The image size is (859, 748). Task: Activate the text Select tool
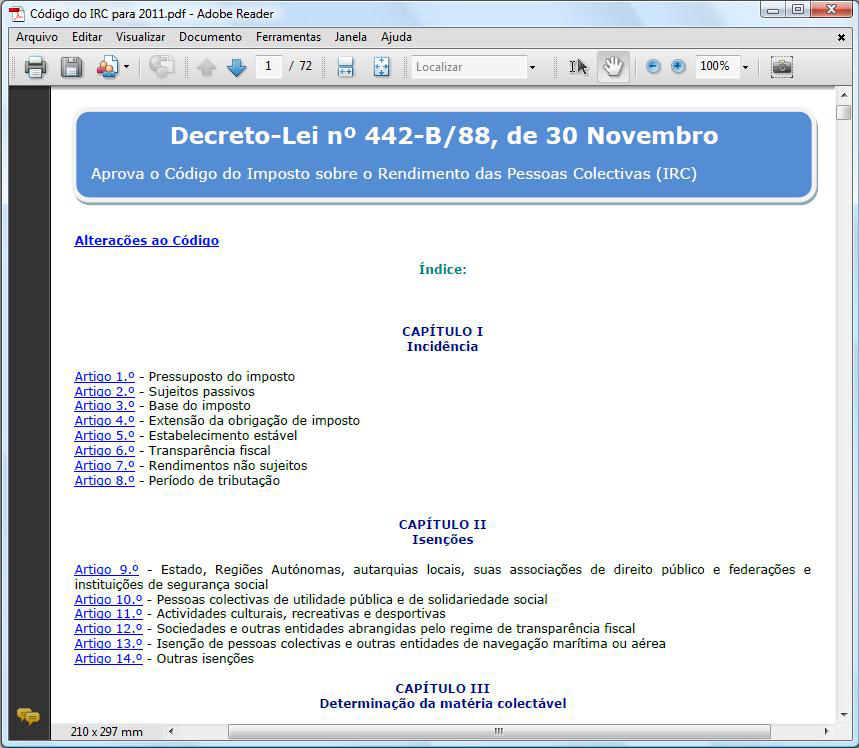(x=578, y=67)
